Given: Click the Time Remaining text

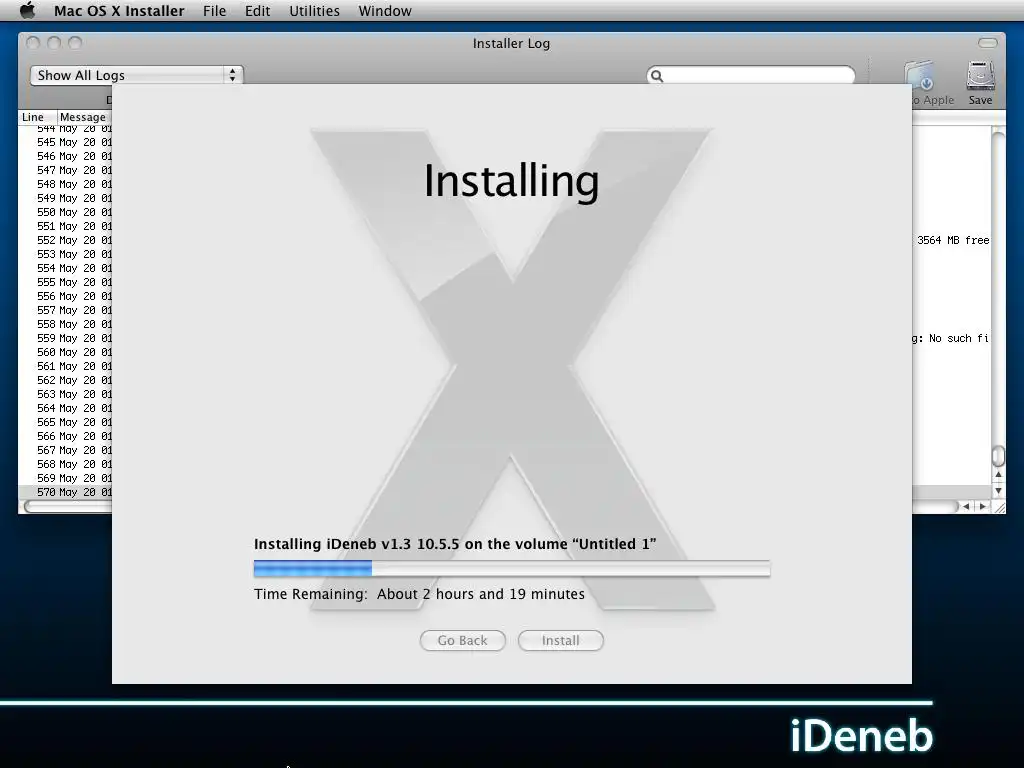Looking at the screenshot, I should (x=419, y=594).
